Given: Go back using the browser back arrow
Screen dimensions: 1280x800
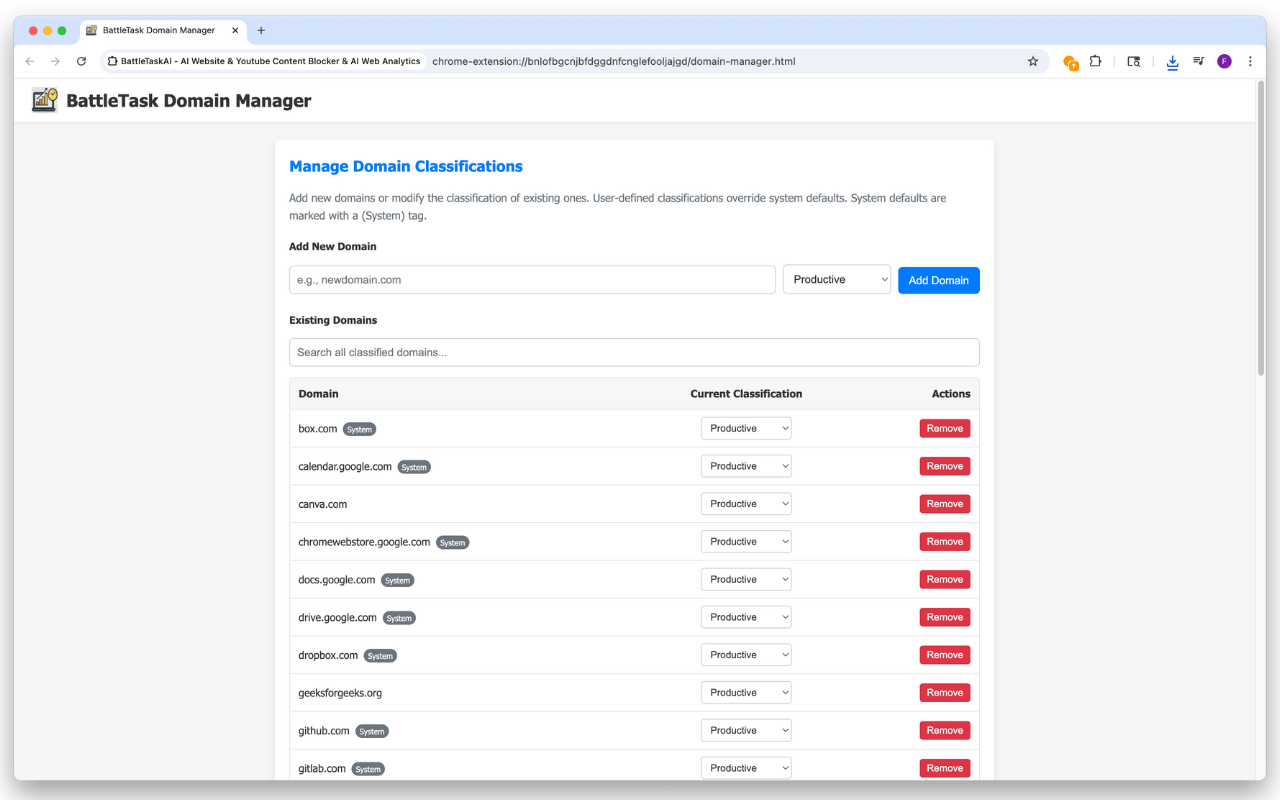Looking at the screenshot, I should click(30, 61).
